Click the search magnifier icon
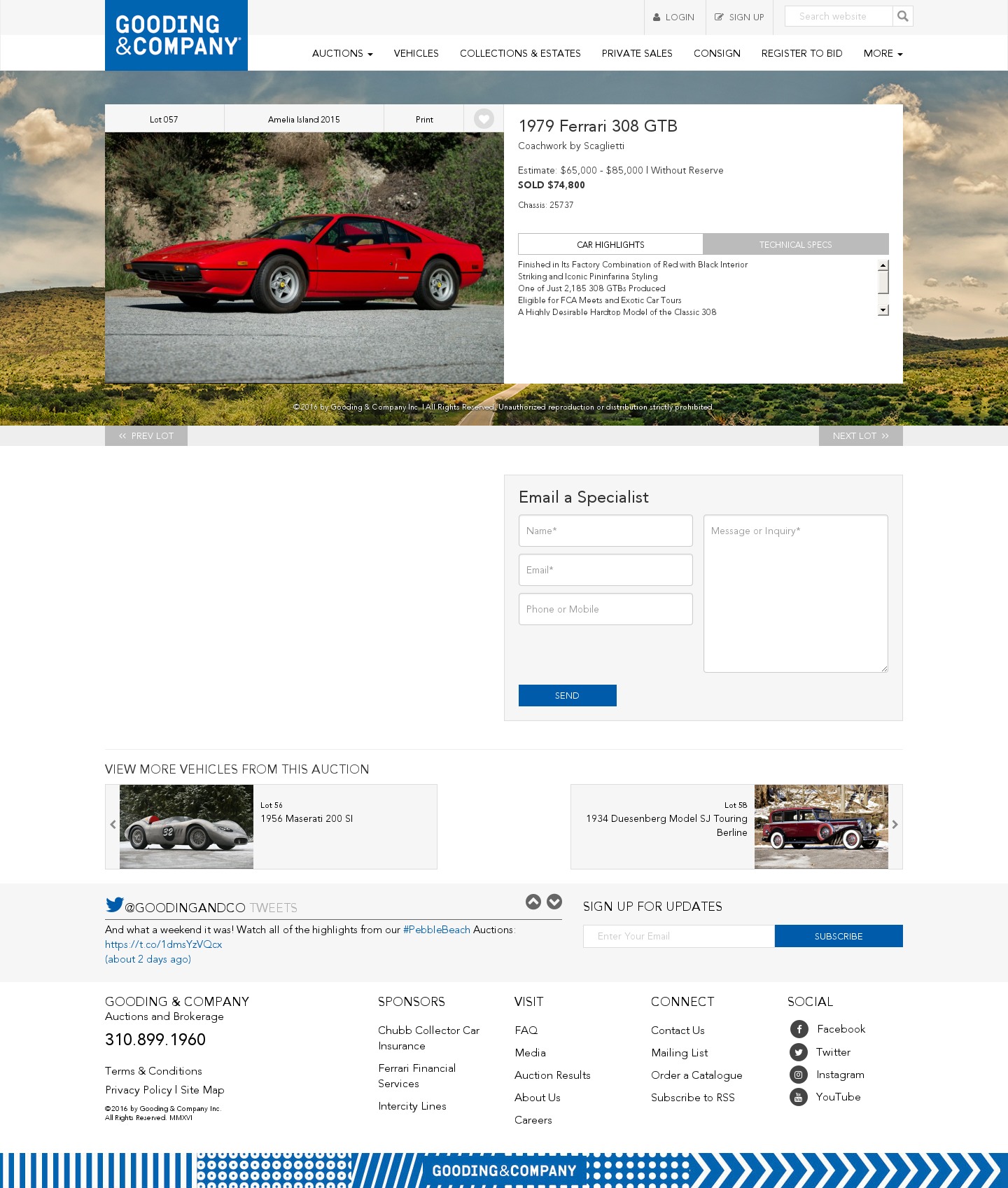Viewport: 1008px width, 1188px height. 903,16
